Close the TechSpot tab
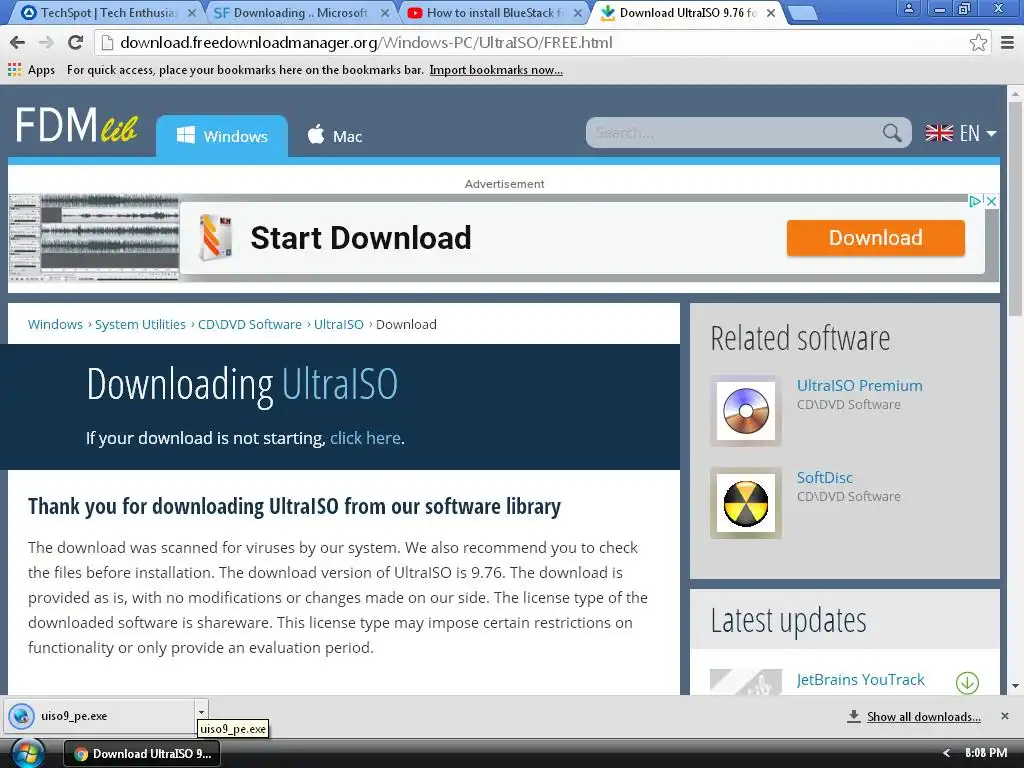The height and width of the screenshot is (768, 1024). pos(191,12)
